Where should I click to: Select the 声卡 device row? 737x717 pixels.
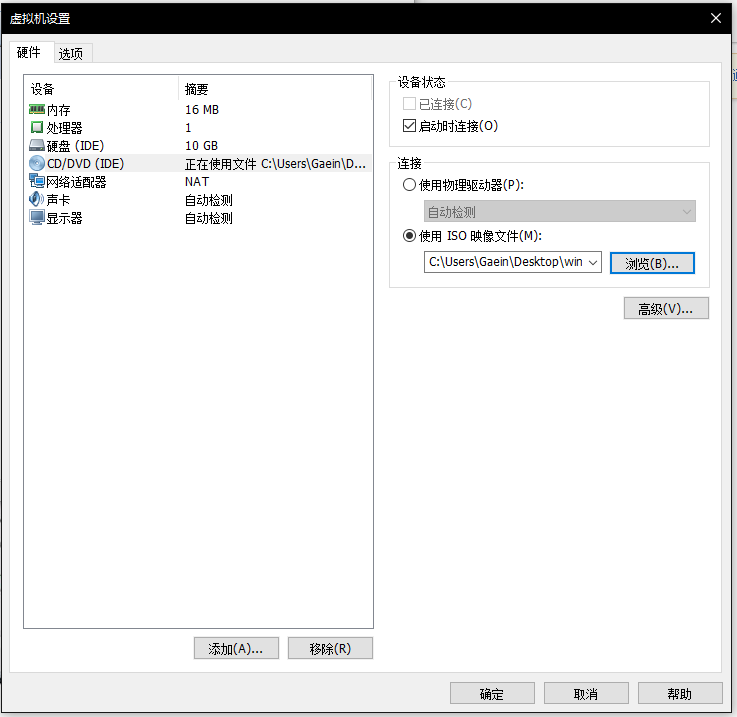click(x=198, y=200)
